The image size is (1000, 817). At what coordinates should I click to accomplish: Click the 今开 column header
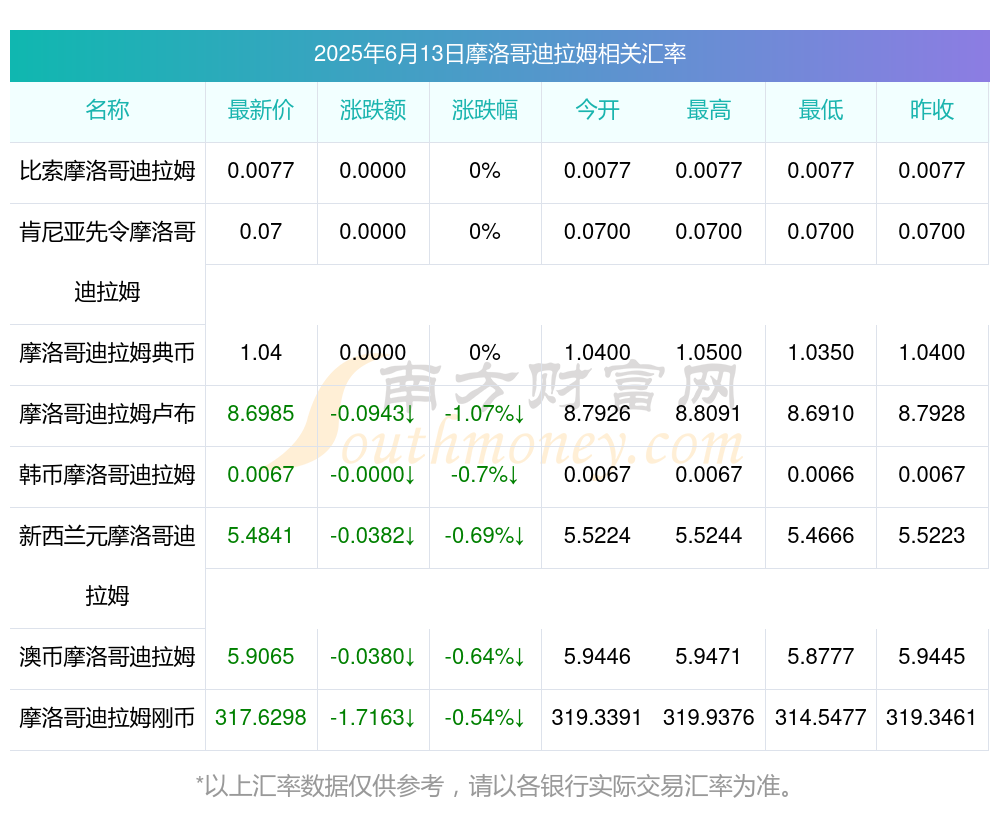597,110
